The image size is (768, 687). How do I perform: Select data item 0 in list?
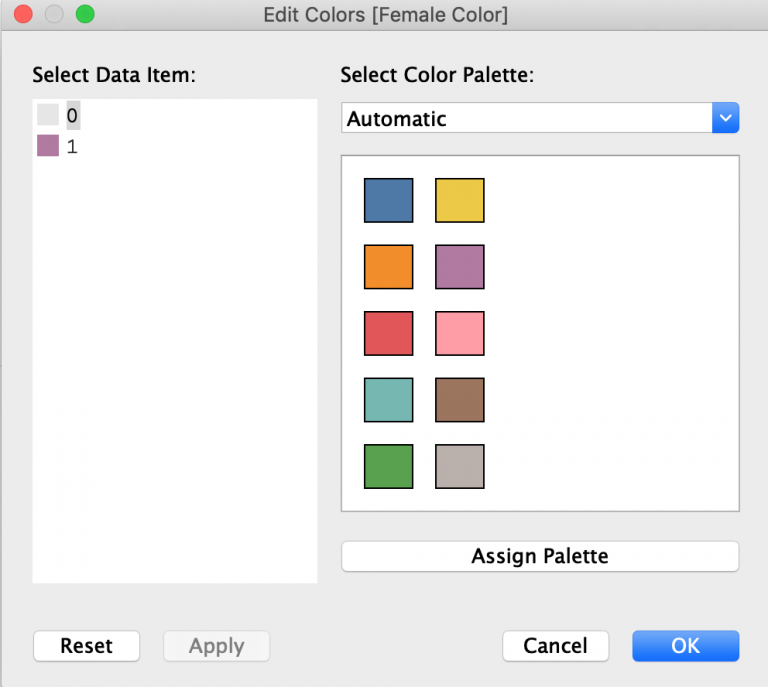click(x=72, y=116)
